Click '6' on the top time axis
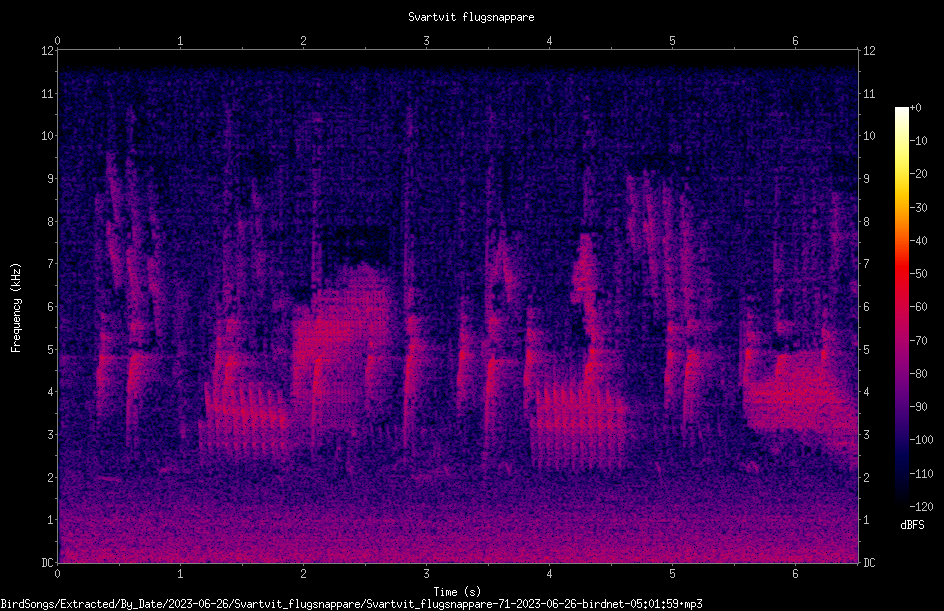Image resolution: width=944 pixels, height=611 pixels. 795,41
